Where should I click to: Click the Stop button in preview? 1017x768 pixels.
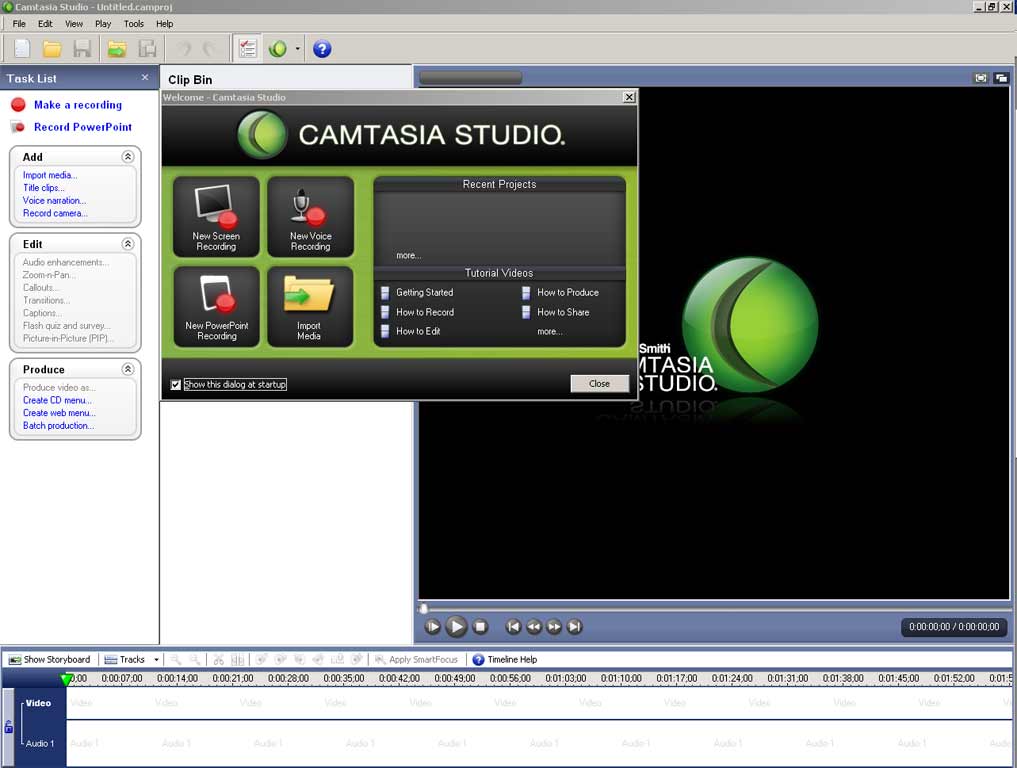[480, 627]
